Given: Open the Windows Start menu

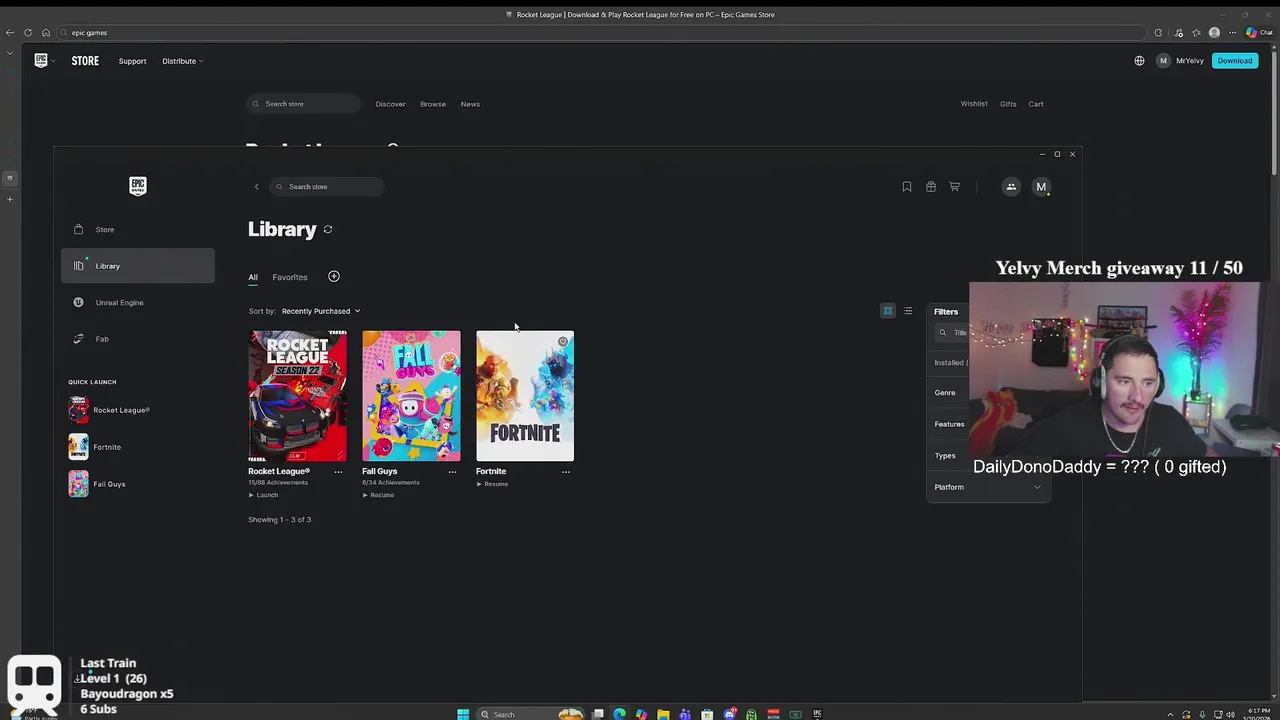Looking at the screenshot, I should point(463,714).
